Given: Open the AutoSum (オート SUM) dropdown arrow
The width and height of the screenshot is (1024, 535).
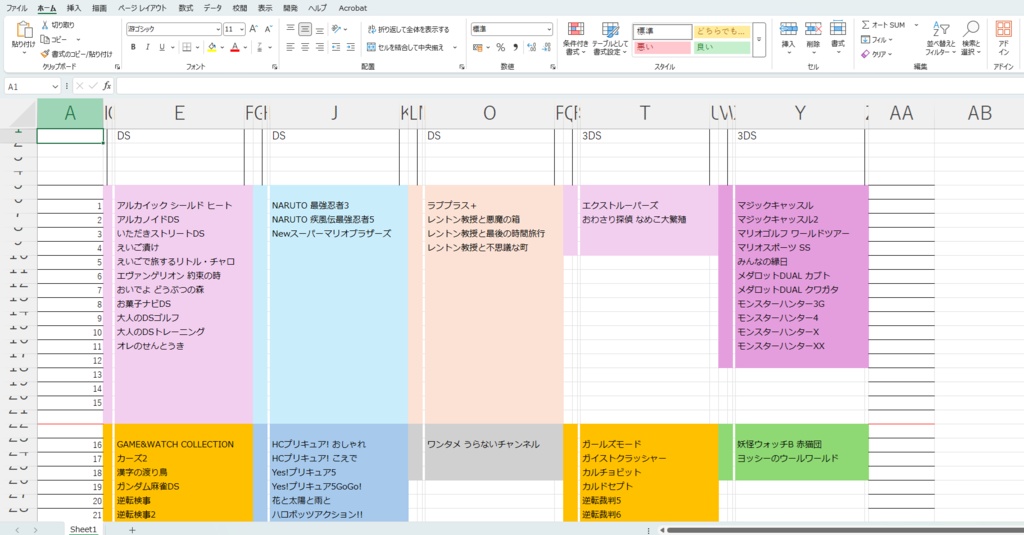Looking at the screenshot, I should pos(916,25).
